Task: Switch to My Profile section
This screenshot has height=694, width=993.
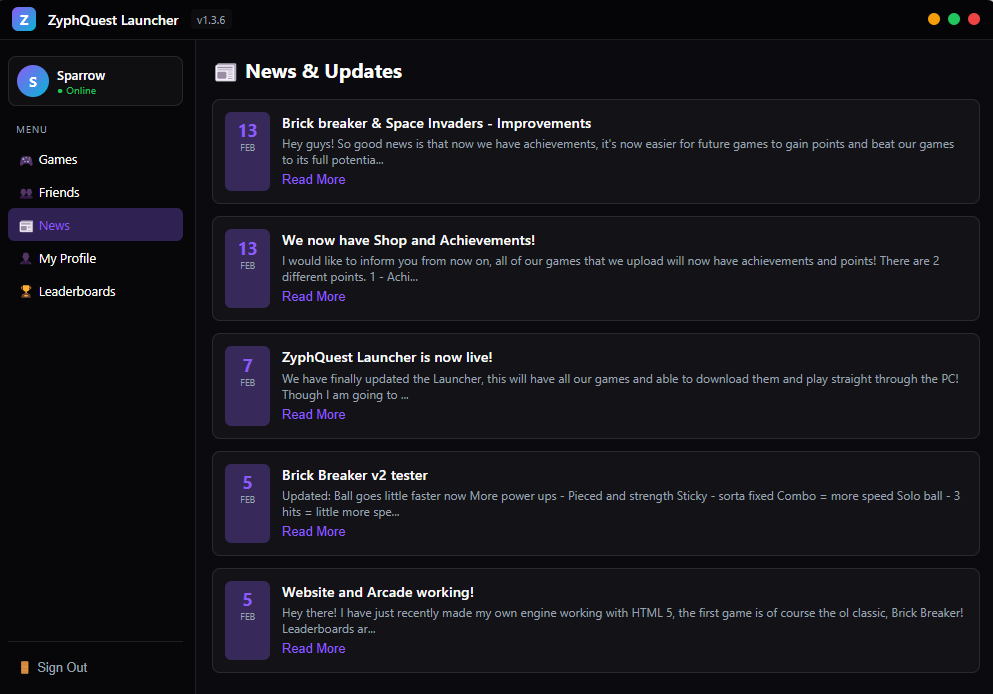Action: tap(70, 258)
